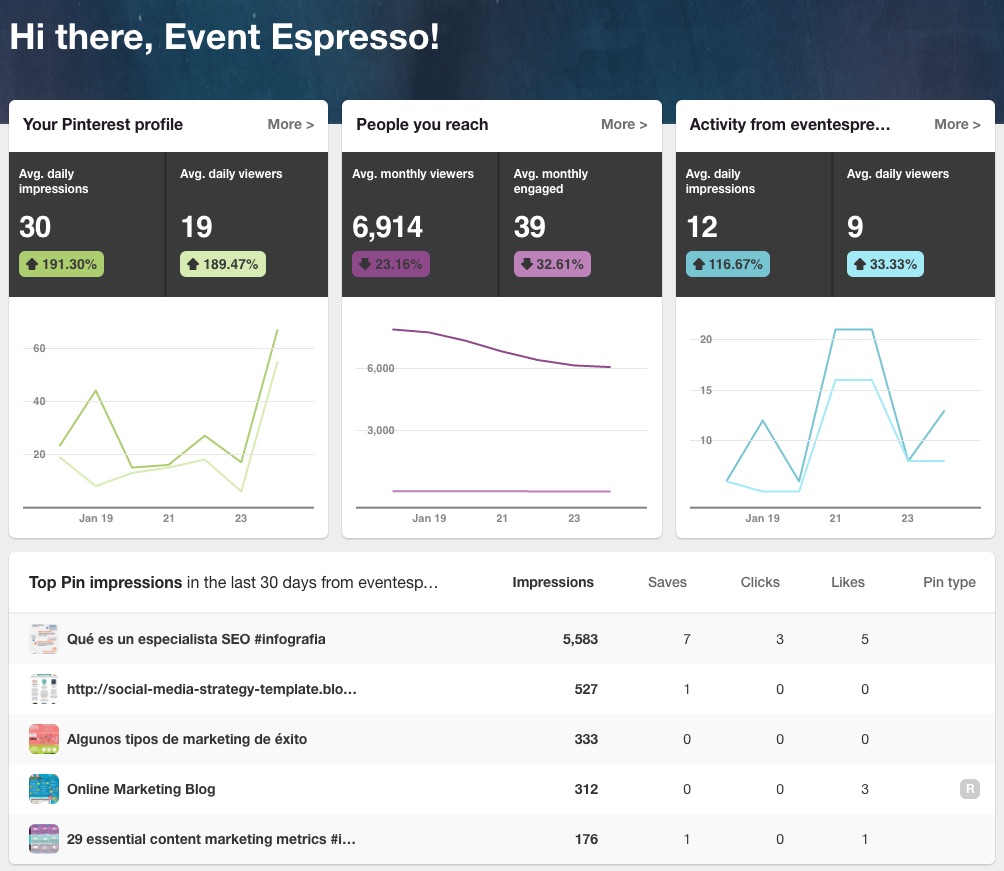Open thumbnail of Online Marketing Blog pin
This screenshot has height=871, width=1004.
tap(44, 788)
